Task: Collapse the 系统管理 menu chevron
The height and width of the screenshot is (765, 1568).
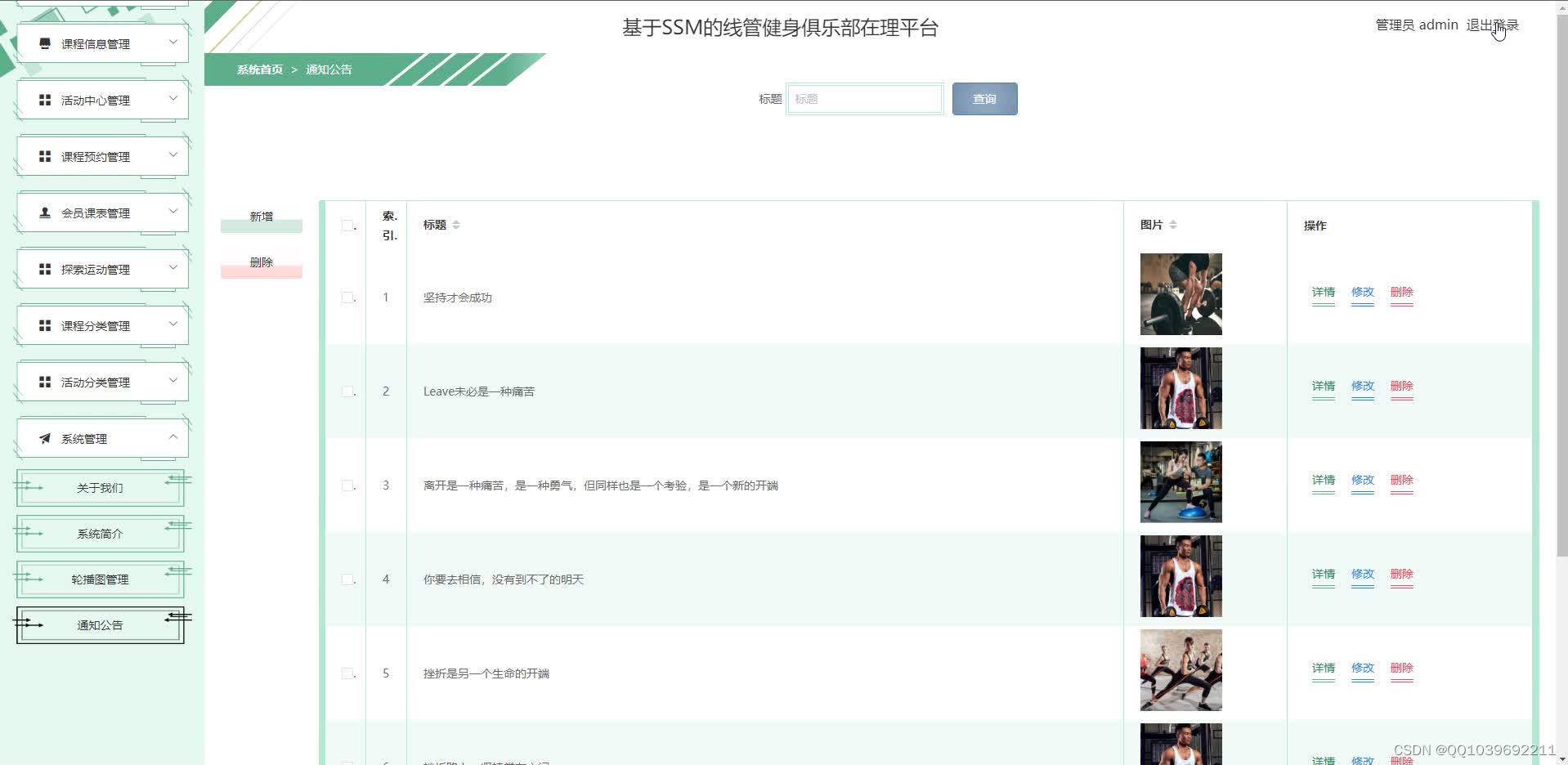Action: (x=172, y=436)
